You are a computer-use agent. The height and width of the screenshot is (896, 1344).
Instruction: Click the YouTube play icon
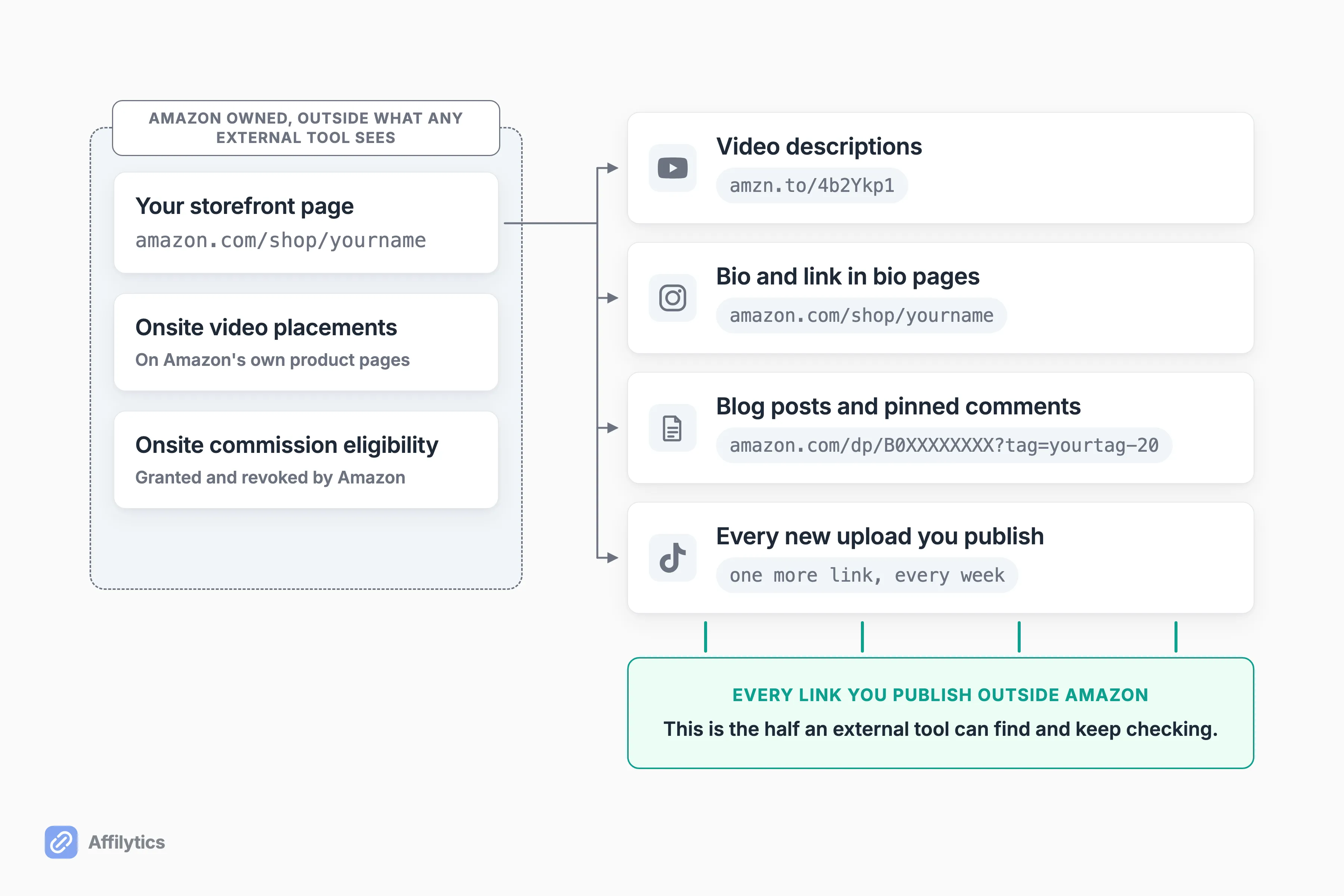click(x=673, y=168)
